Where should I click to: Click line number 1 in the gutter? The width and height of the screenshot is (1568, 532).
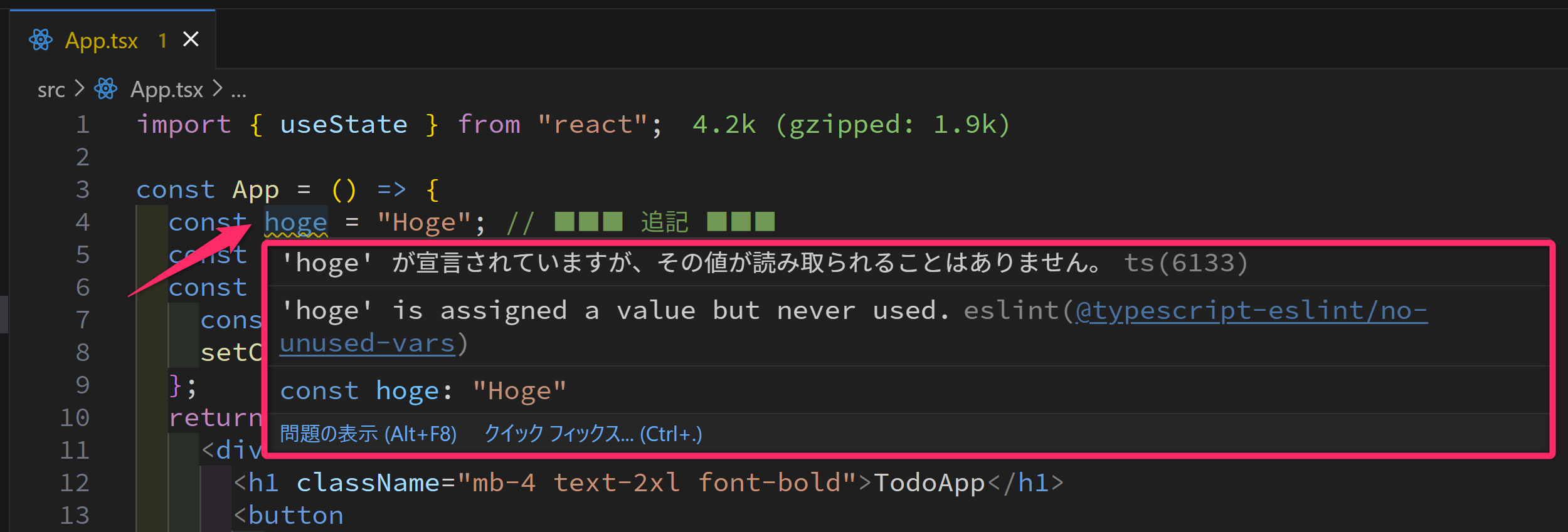tap(82, 125)
